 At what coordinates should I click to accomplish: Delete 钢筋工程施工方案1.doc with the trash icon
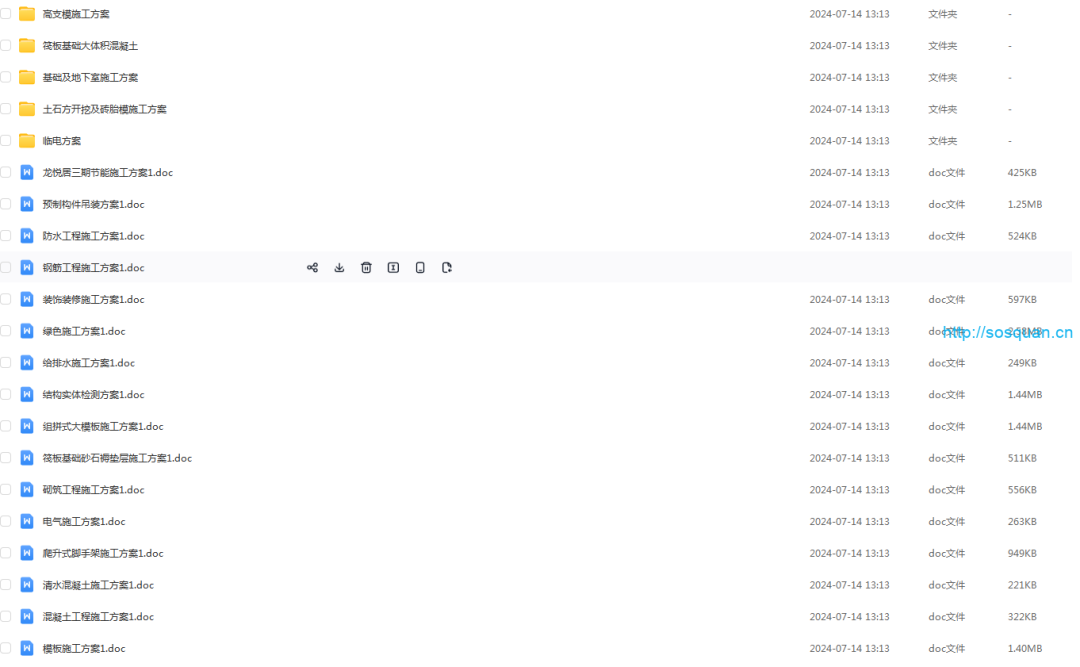pos(366,267)
